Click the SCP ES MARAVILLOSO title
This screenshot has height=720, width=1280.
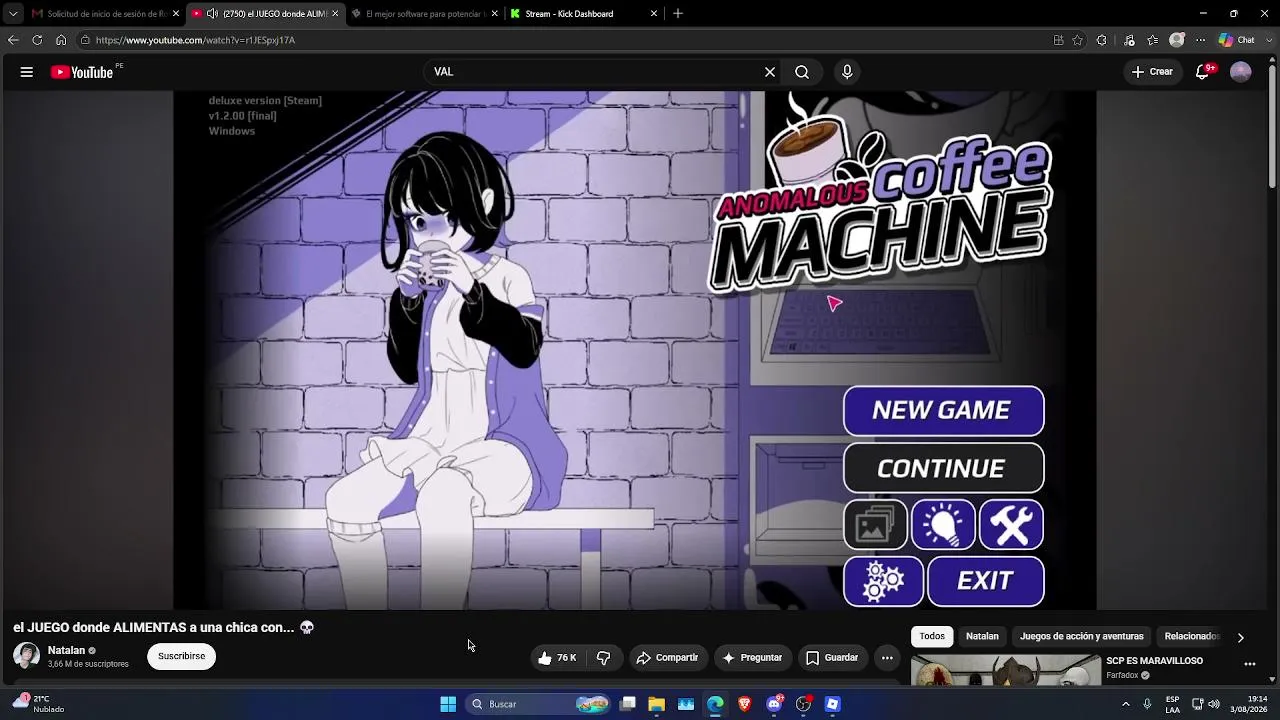pyautogui.click(x=1154, y=661)
